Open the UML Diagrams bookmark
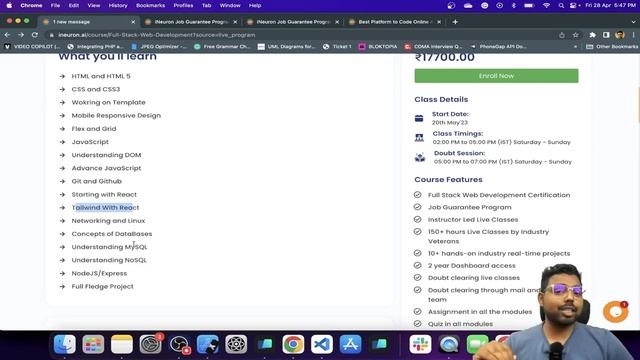 [x=287, y=47]
